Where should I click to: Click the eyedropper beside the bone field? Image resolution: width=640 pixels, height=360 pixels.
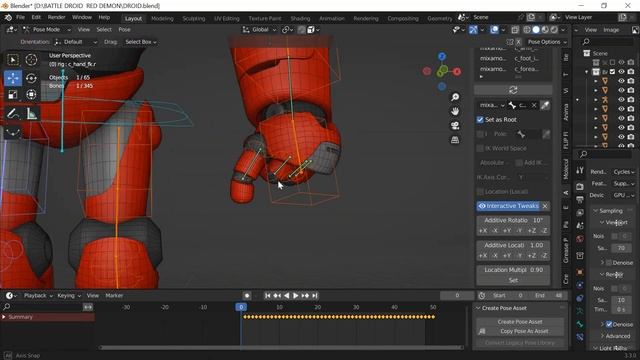pos(544,105)
